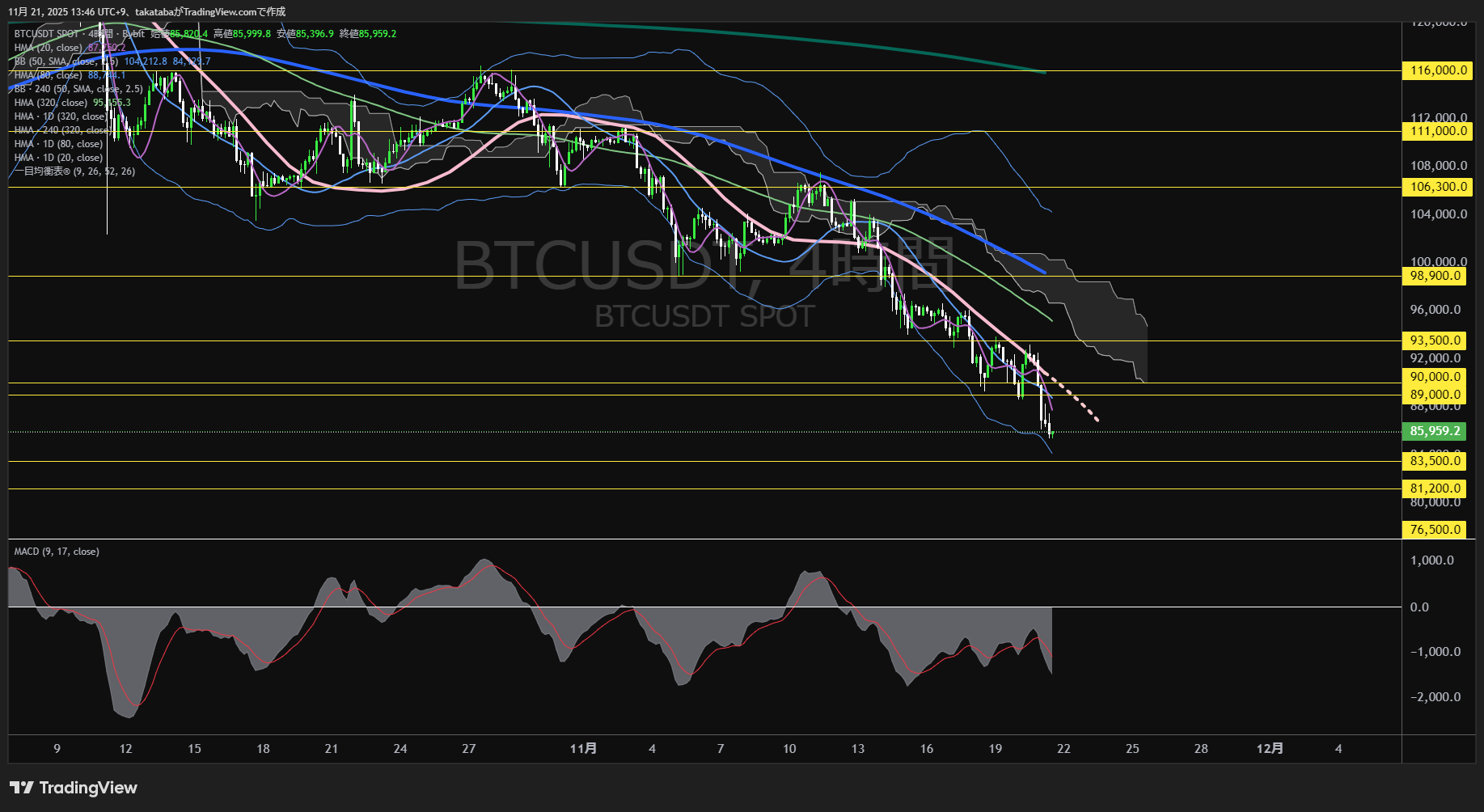Click the green 85,959.2 current price tag
Image resolution: width=1484 pixels, height=812 pixels.
[x=1435, y=431]
